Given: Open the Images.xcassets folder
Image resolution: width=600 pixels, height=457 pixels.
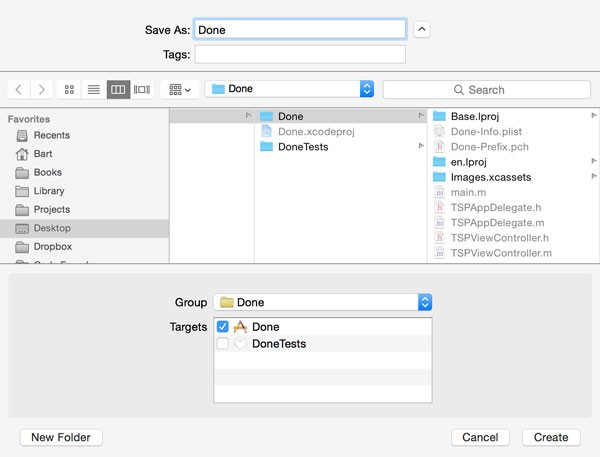Looking at the screenshot, I should pos(513,177).
